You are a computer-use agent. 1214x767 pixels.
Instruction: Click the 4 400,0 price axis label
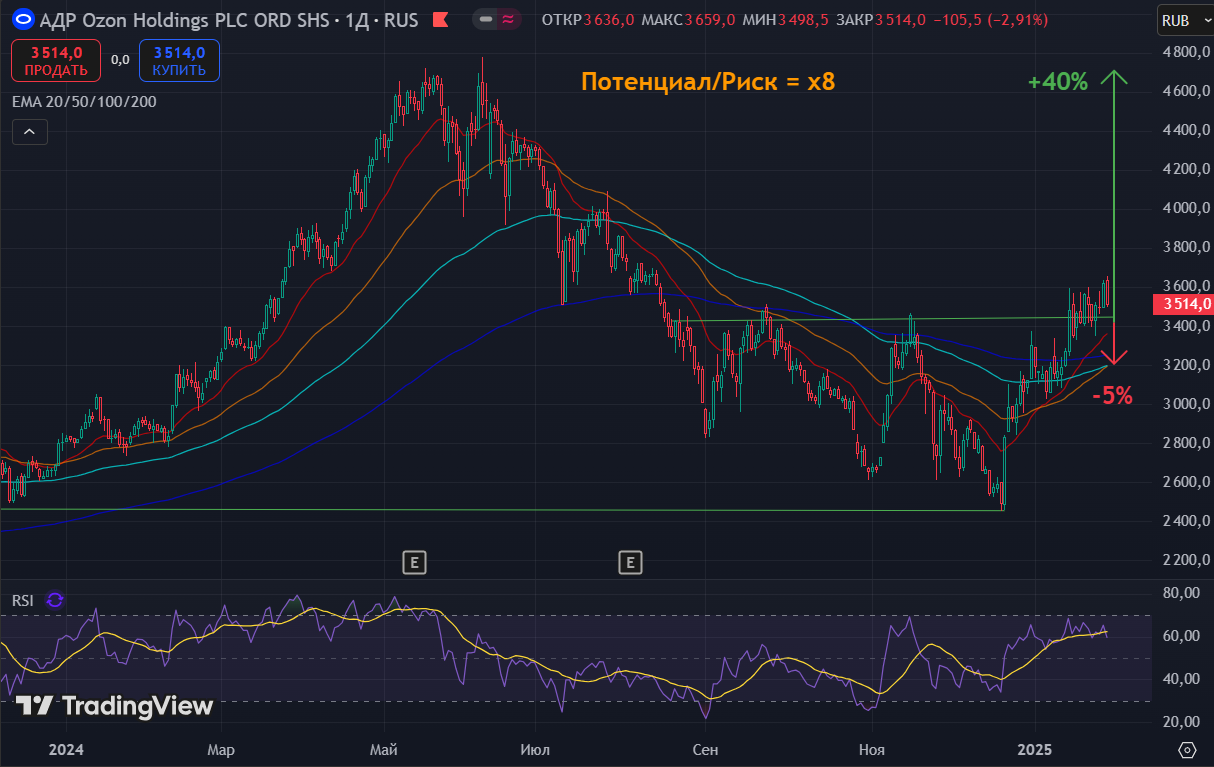tap(1187, 130)
